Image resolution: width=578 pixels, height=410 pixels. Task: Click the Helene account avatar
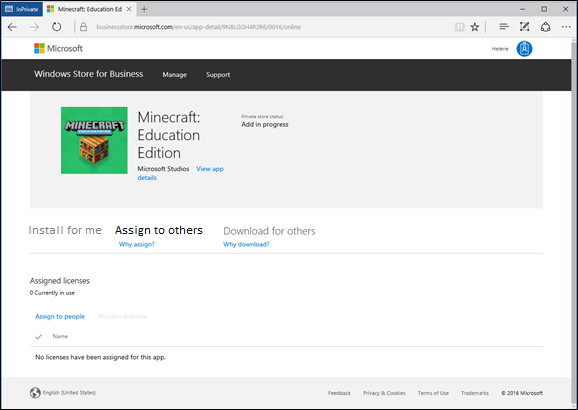point(524,49)
